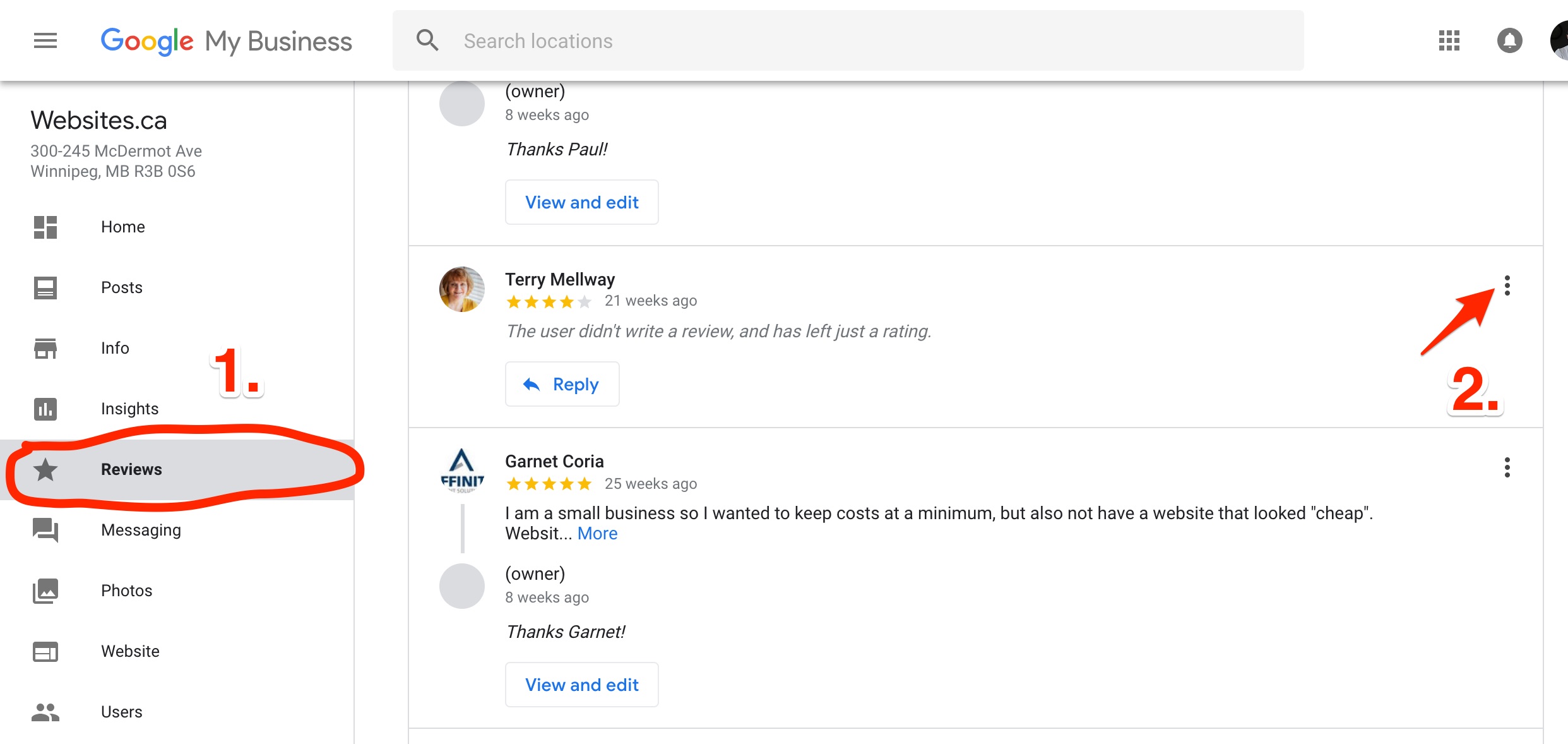The height and width of the screenshot is (744, 1568).
Task: Click the Websites.ca business name
Action: [x=99, y=121]
